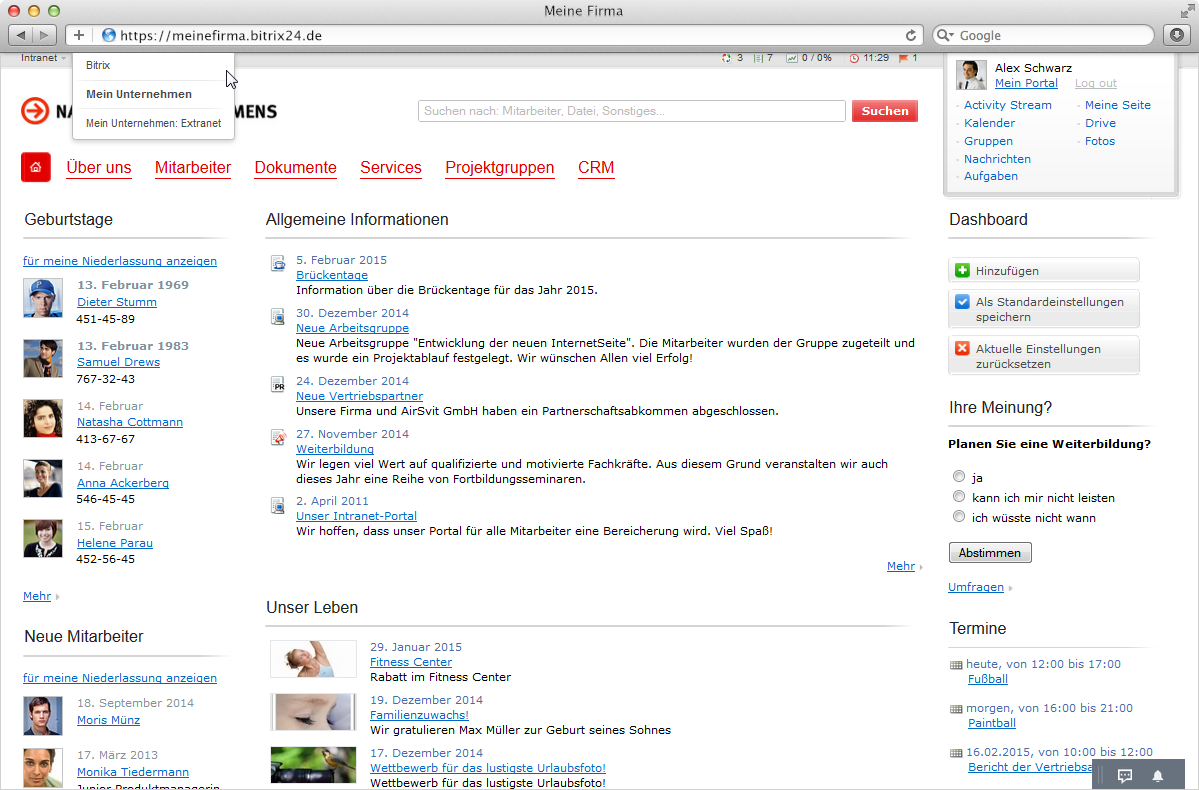Select 'kann ich mir nicht leisten' option
1199x790 pixels.
959,496
